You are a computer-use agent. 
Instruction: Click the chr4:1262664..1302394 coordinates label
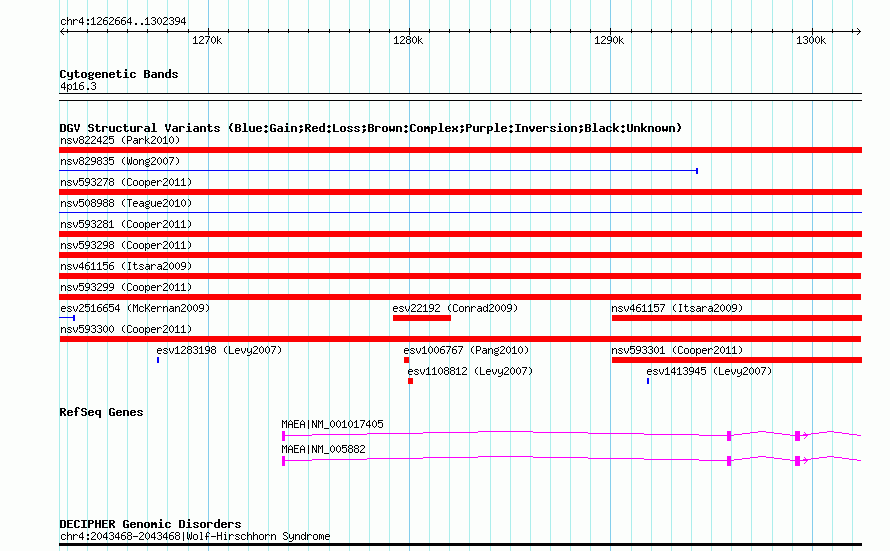[123, 21]
